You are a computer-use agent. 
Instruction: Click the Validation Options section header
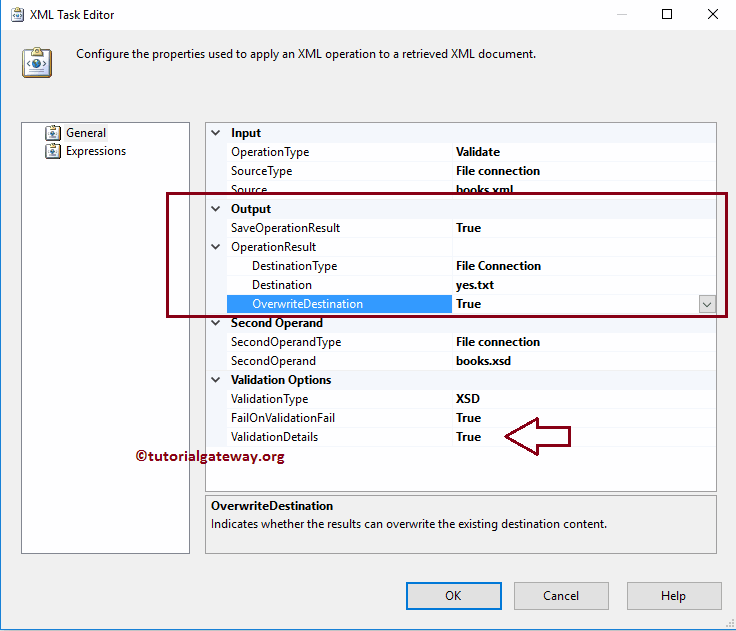point(281,380)
